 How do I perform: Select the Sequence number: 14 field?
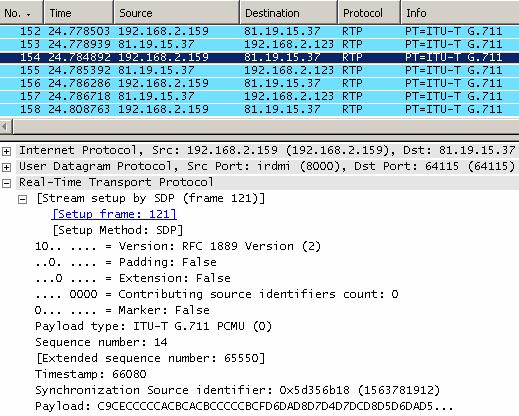101,342
